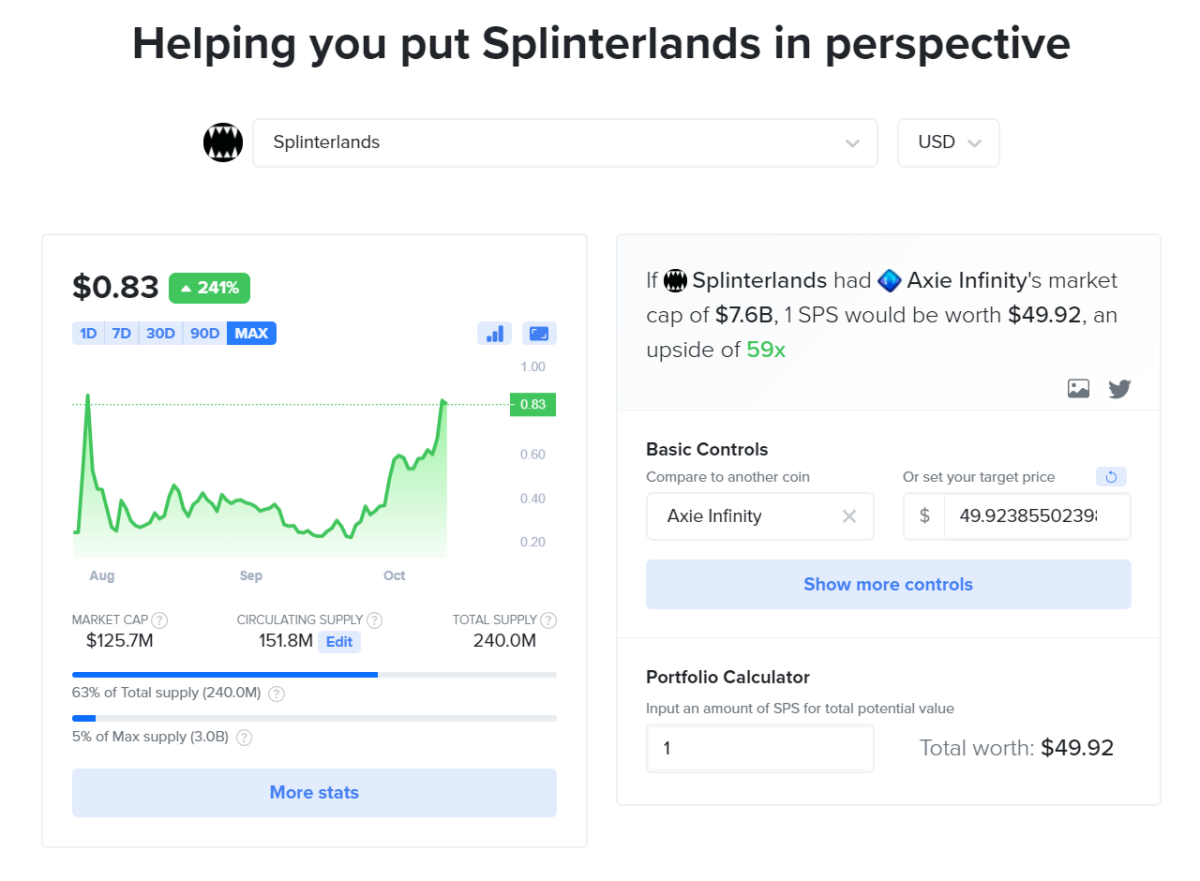This screenshot has height=881, width=1200.
Task: Expand the Splinterlands coin dropdown
Action: [x=565, y=143]
